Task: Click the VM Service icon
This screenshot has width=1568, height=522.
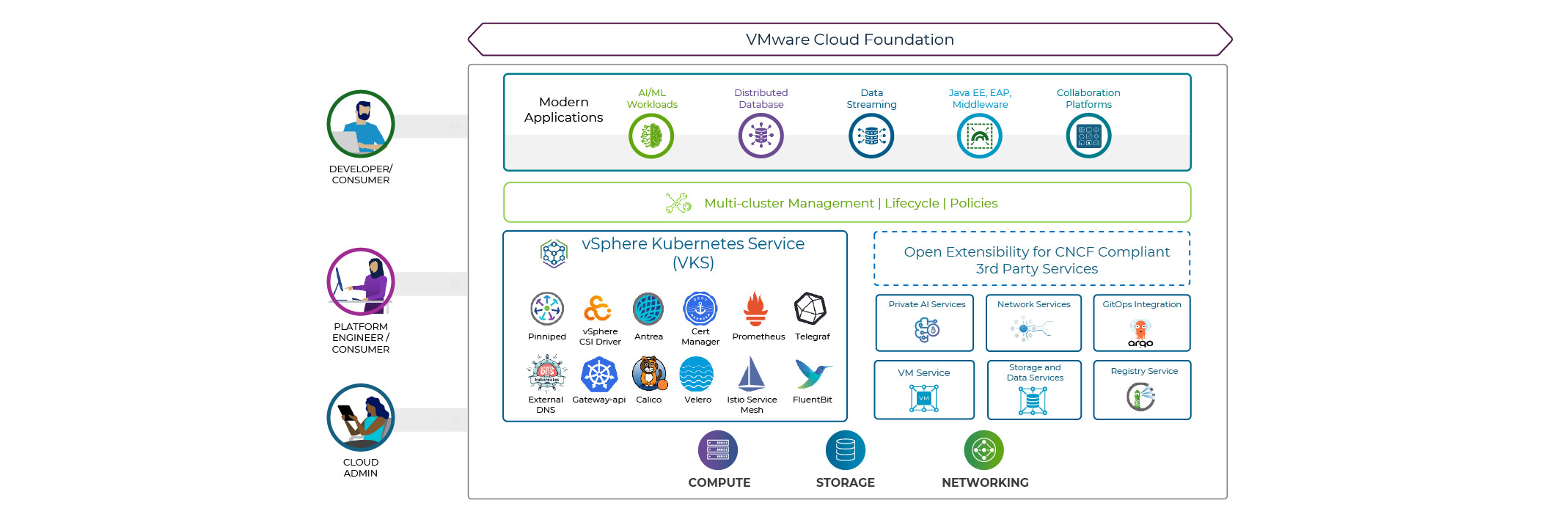Action: (924, 399)
